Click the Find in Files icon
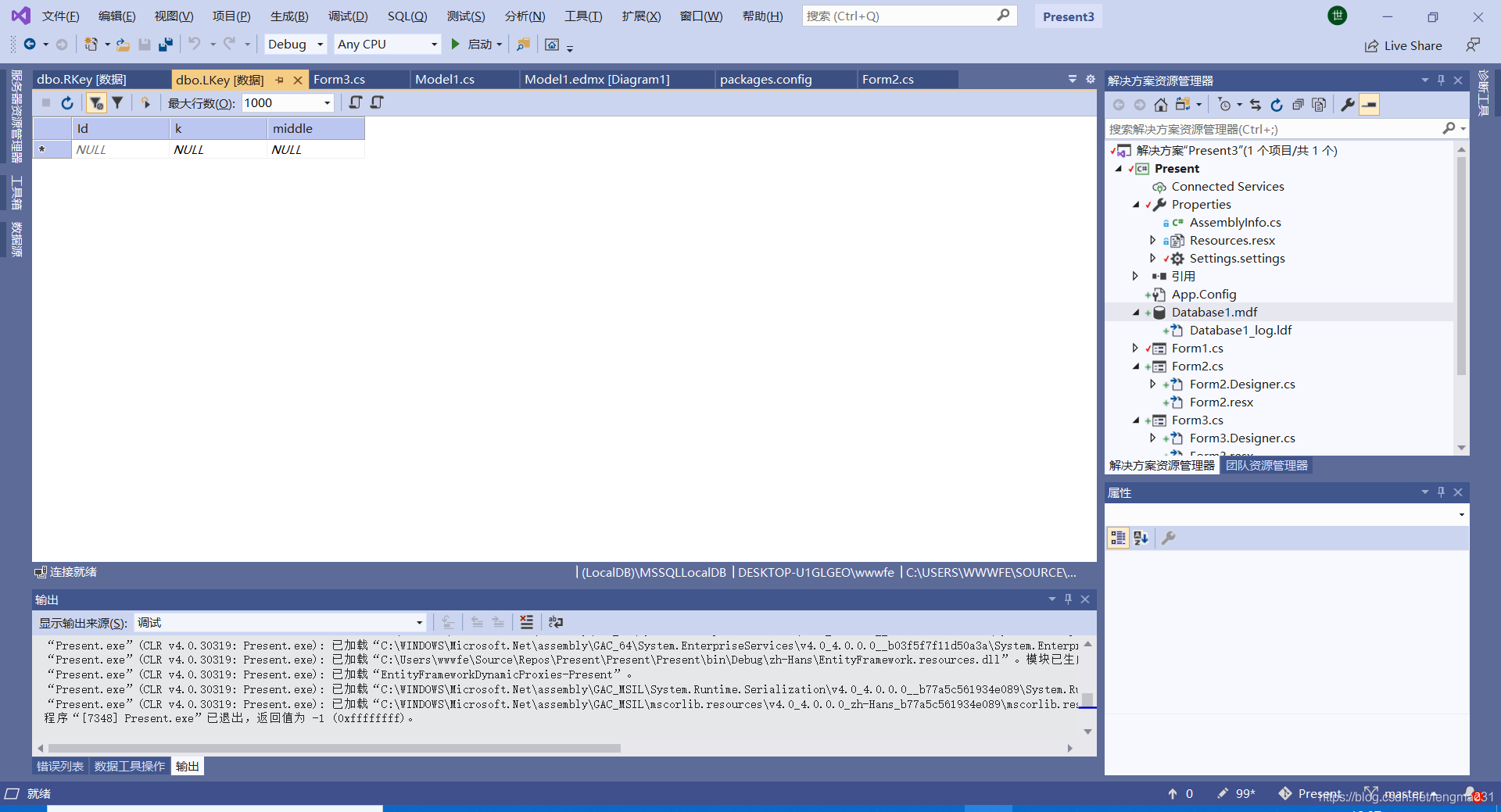The image size is (1501, 812). pos(523,45)
